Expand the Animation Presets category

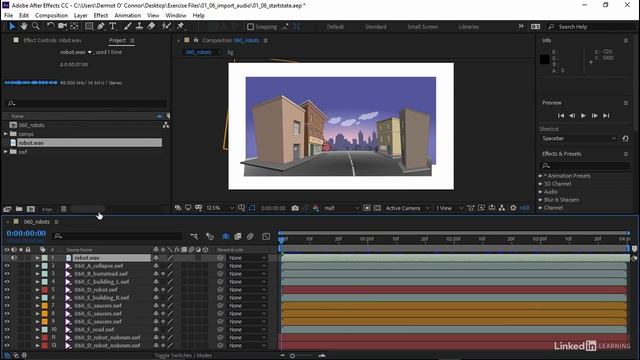click(x=540, y=176)
